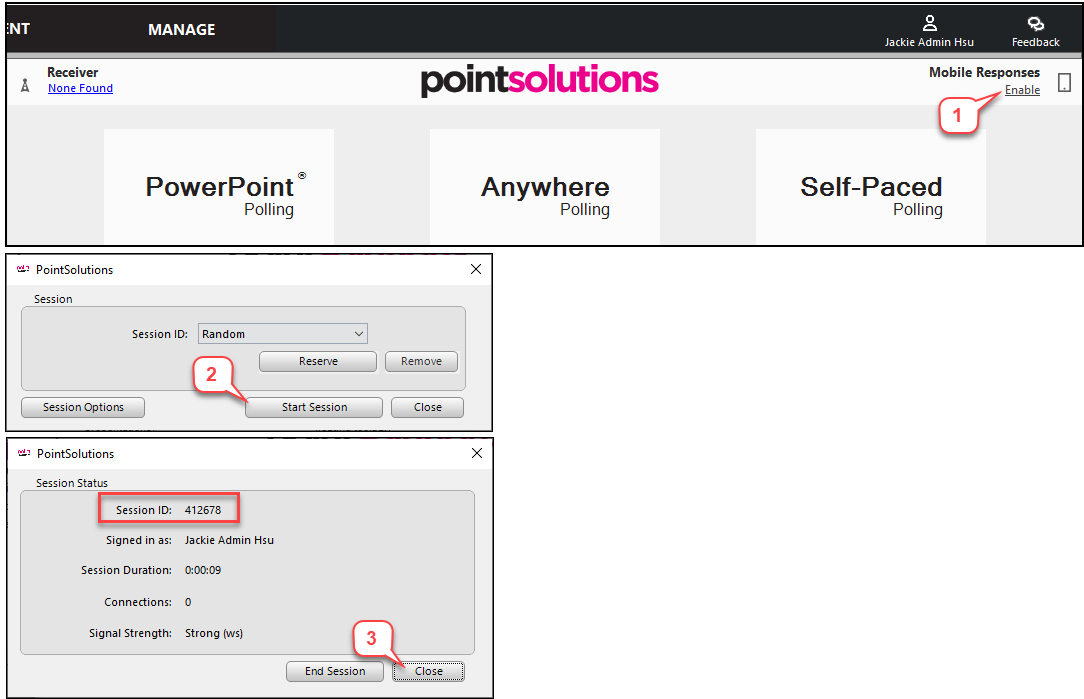Click the Signal Strength value Strong (ws)
Image resolution: width=1084 pixels, height=699 pixels.
click(x=214, y=633)
